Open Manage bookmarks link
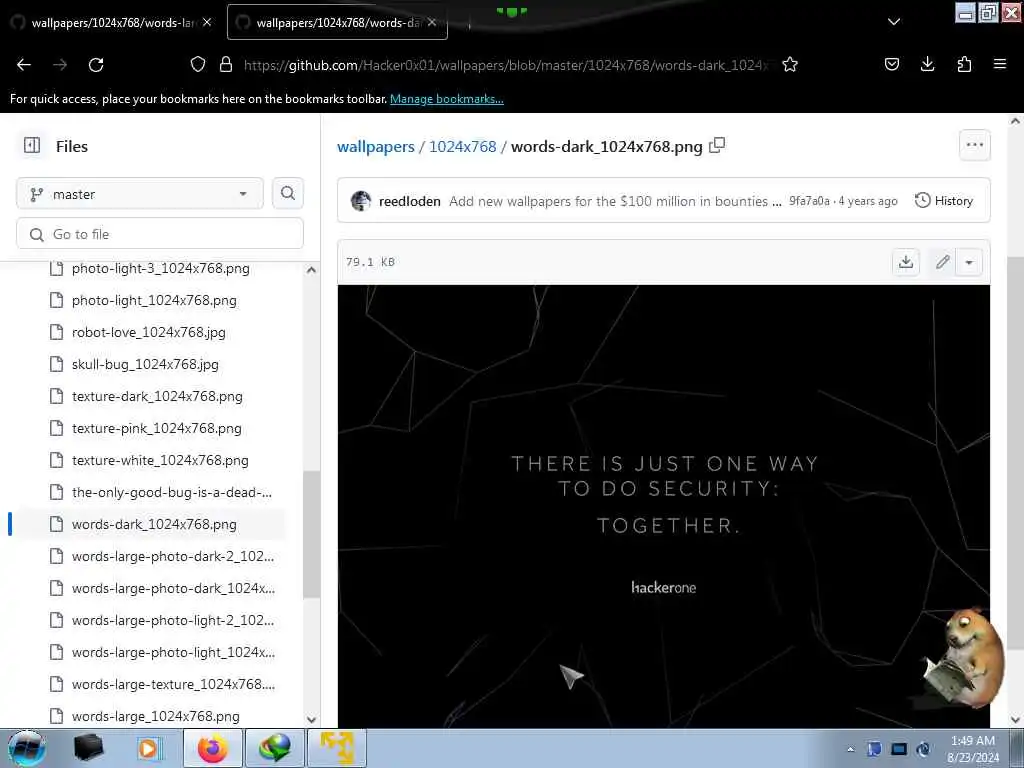Image resolution: width=1024 pixels, height=768 pixels. click(x=447, y=99)
